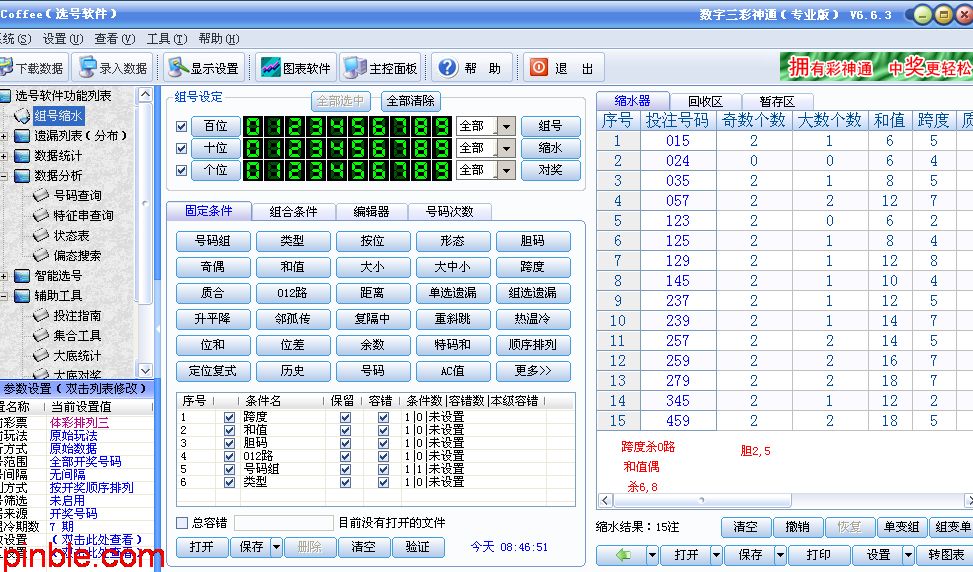Open the 数据统计 tree node
Screen dimensions: 973x572
click(x=58, y=156)
